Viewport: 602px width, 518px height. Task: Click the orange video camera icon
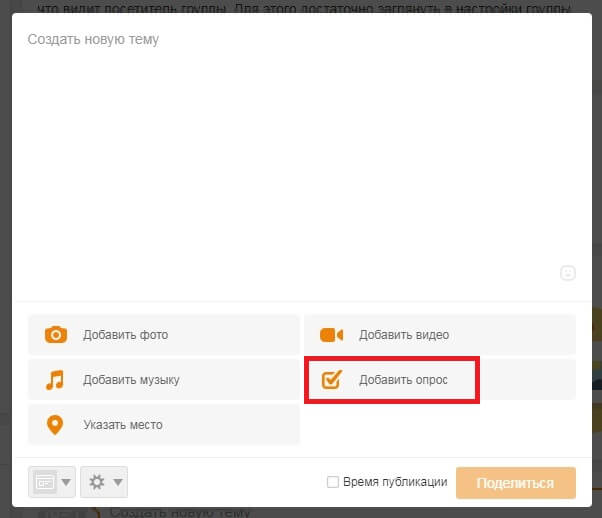coord(331,335)
